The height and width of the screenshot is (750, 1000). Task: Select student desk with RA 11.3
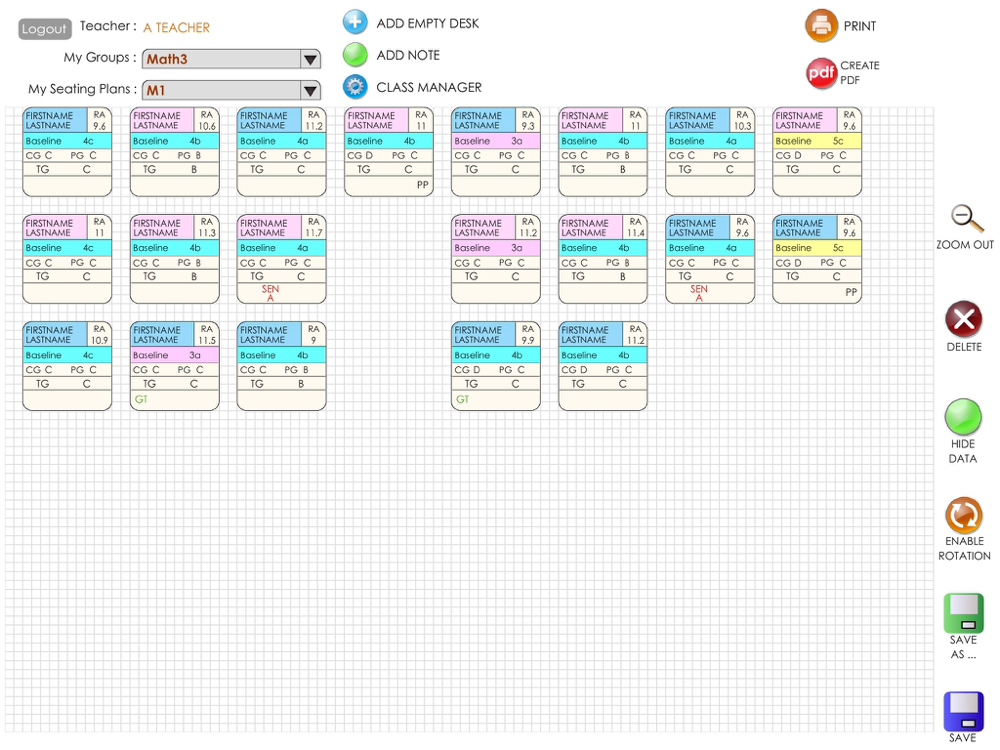coord(175,259)
